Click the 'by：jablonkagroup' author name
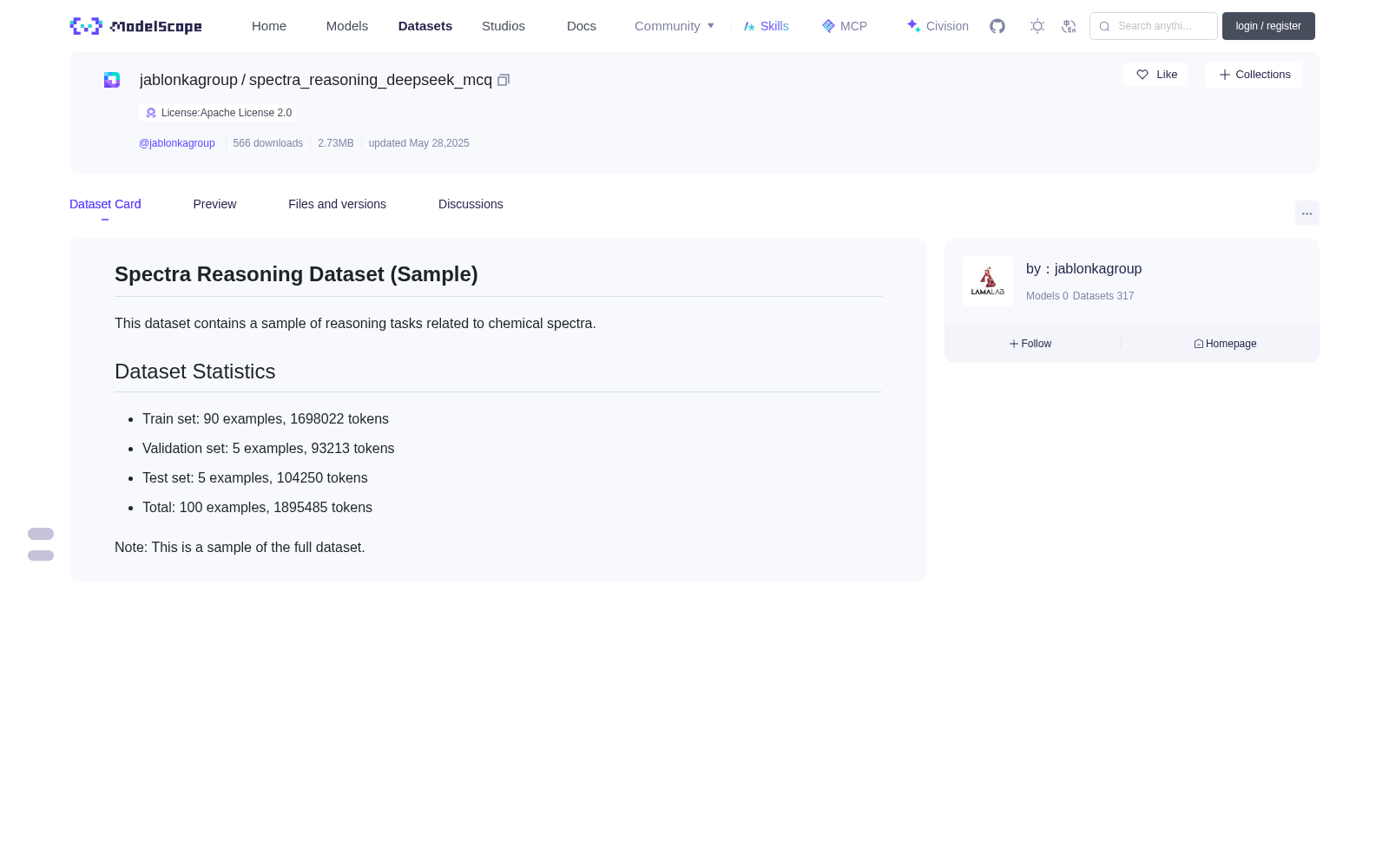This screenshot has width=1389, height=868. (x=1084, y=269)
